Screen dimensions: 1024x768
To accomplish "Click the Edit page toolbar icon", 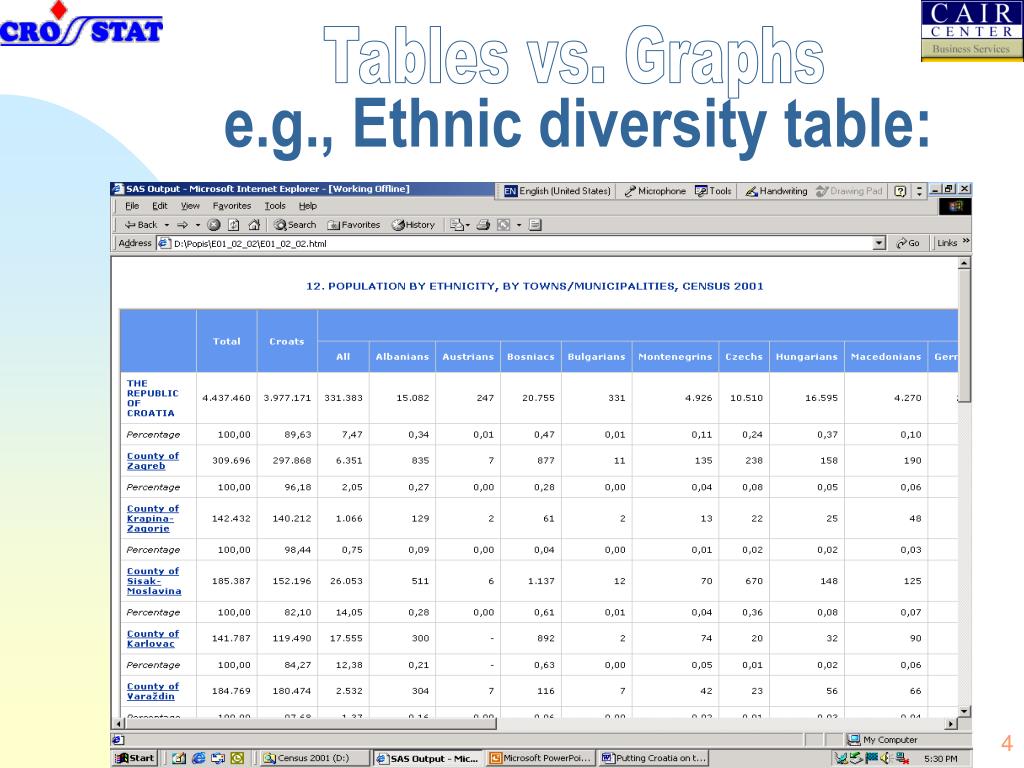I will [504, 225].
